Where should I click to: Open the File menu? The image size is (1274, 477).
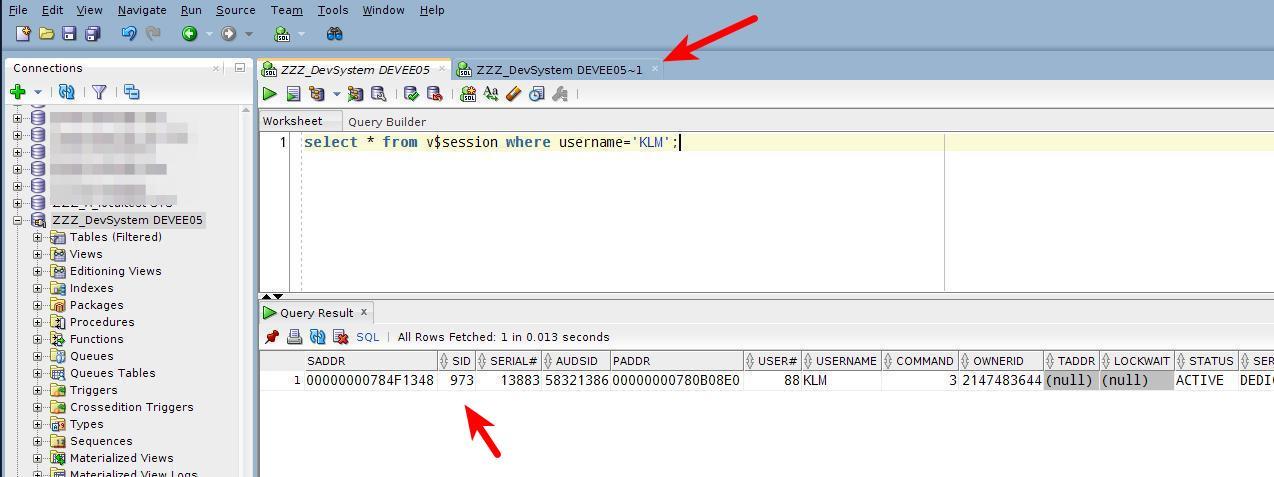pos(18,10)
